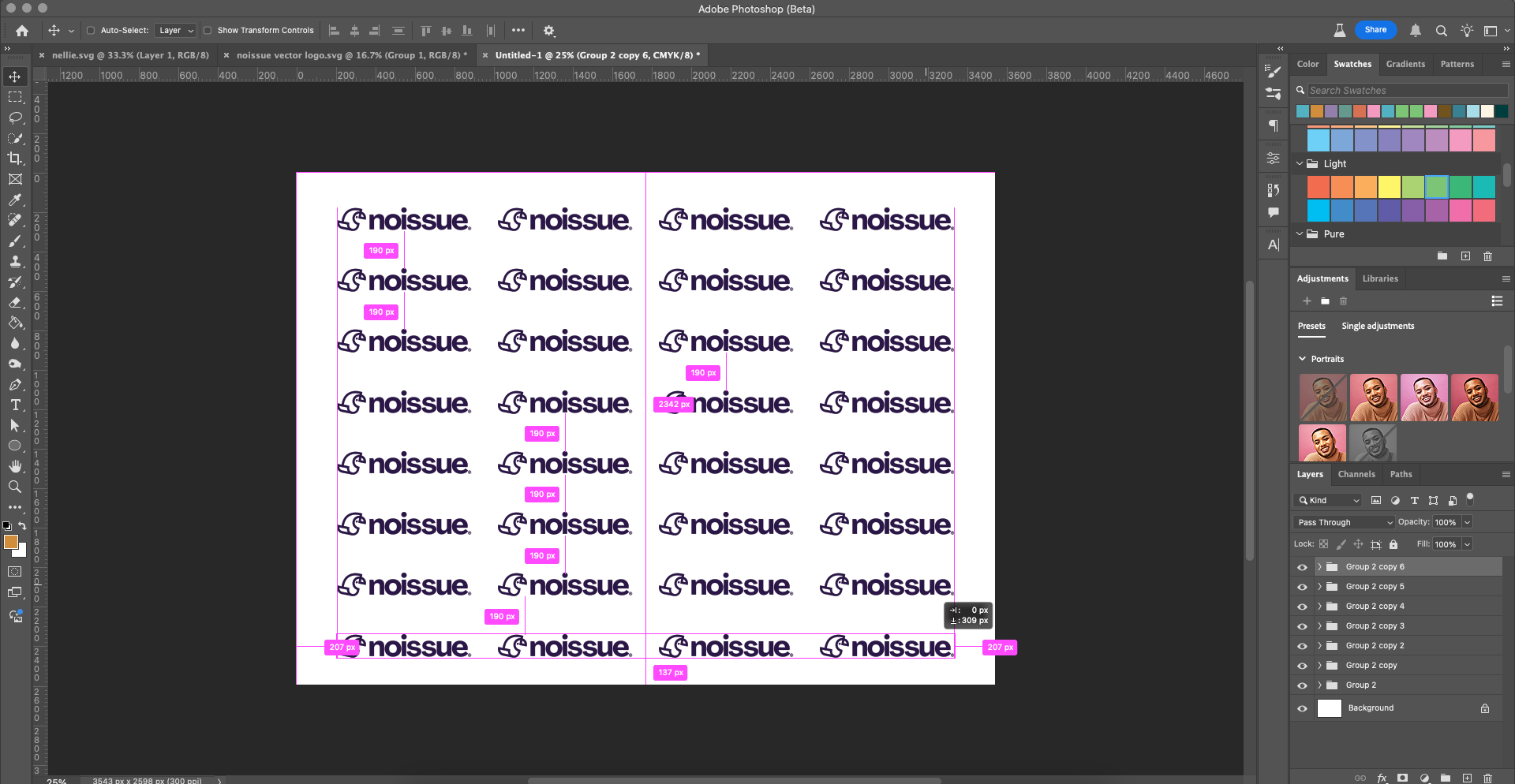Hide the Group 2 copy layer
1515x784 pixels.
tap(1303, 666)
